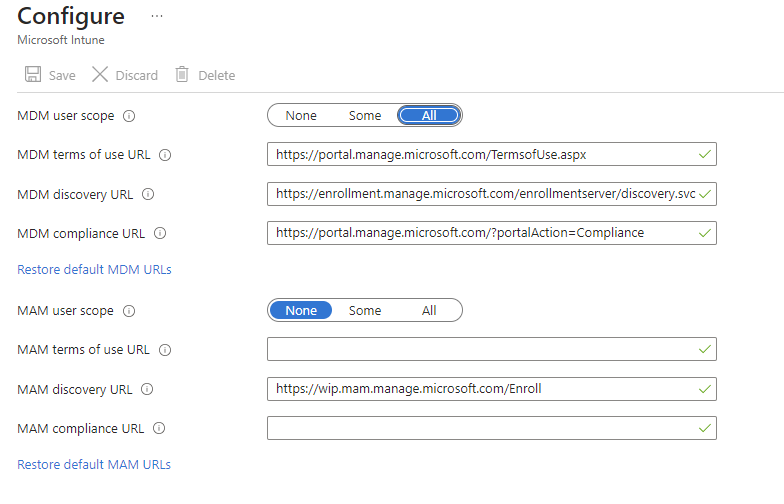This screenshot has width=784, height=504.
Task: Set MAM user scope to All
Action: (x=429, y=311)
